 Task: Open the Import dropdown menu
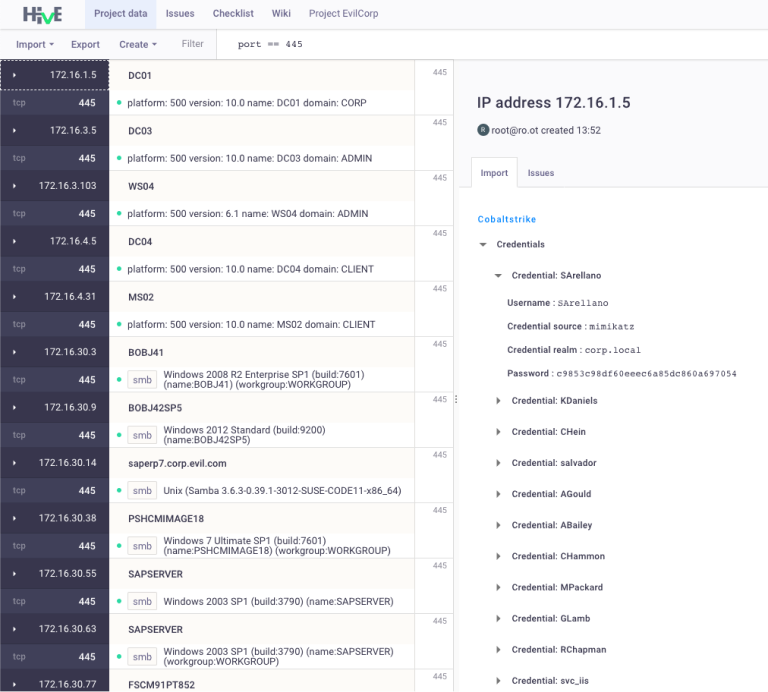35,44
